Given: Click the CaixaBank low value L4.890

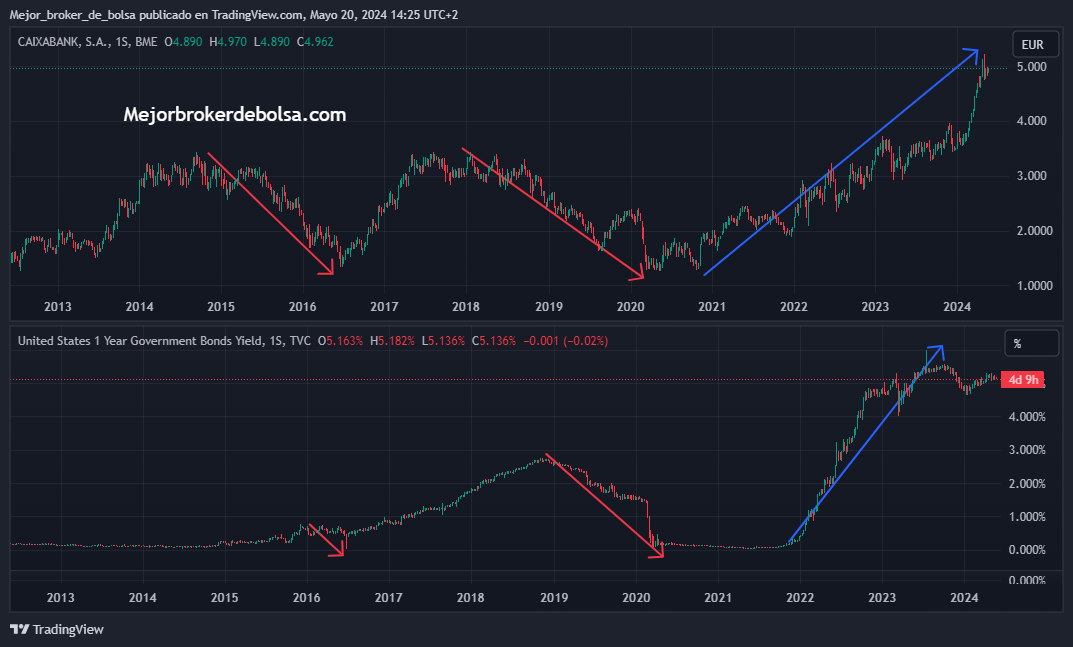Looking at the screenshot, I should coord(272,42).
